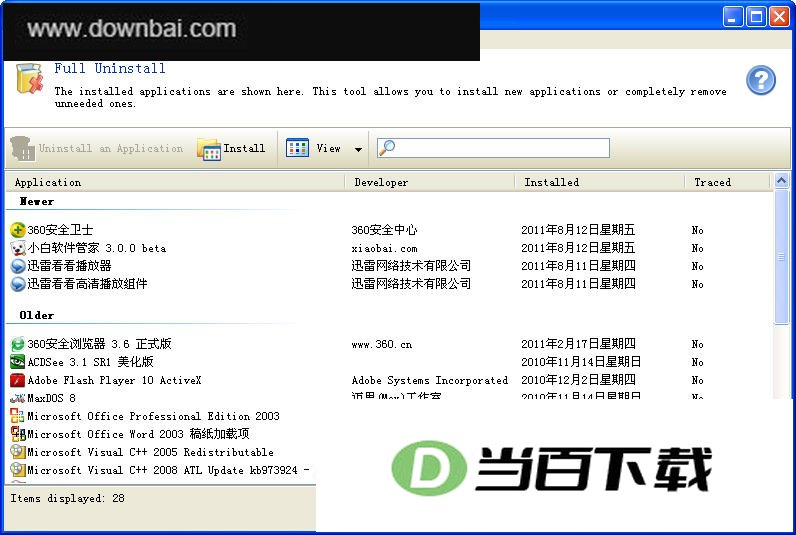796x535 pixels.
Task: Select the 迅雷看看播放器 icon
Action: pos(18,266)
